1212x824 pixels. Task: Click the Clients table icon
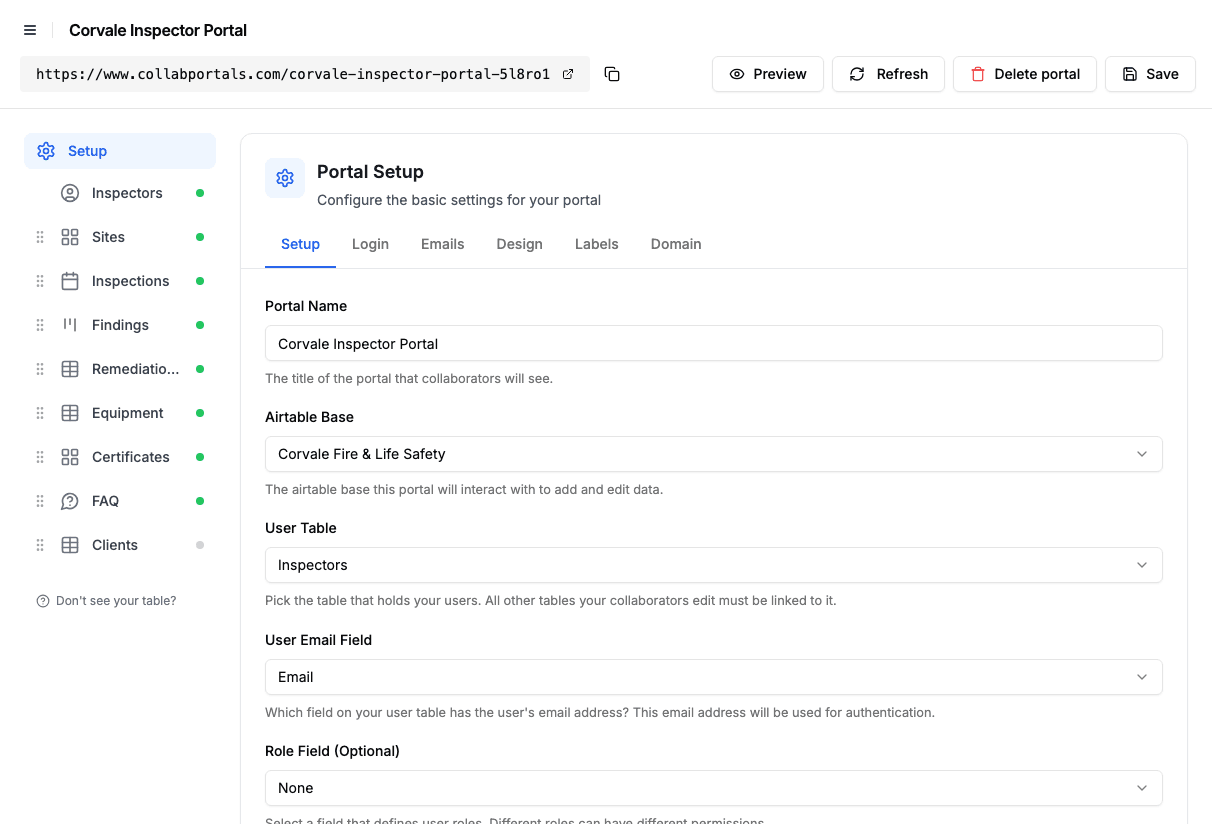(x=70, y=545)
